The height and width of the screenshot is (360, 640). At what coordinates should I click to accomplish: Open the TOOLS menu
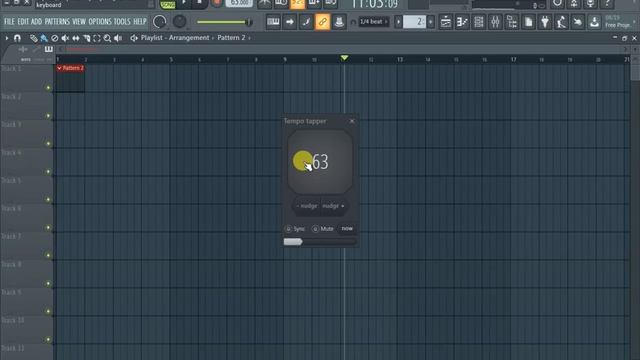click(x=122, y=21)
